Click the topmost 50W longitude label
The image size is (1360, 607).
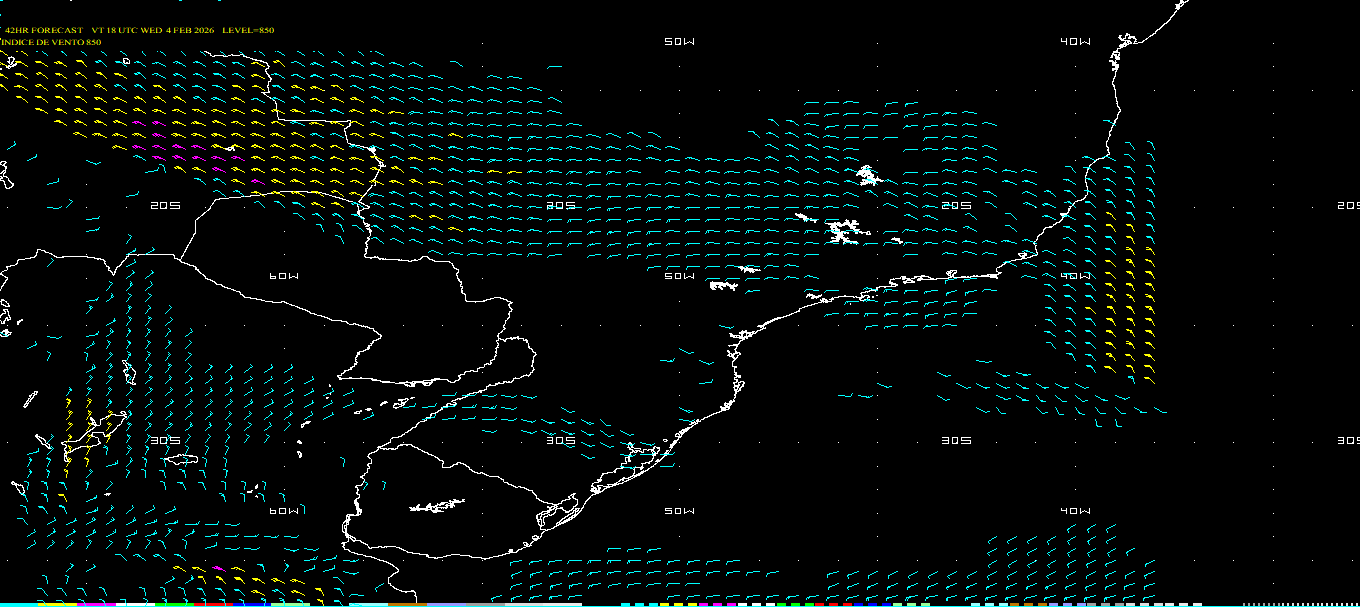click(679, 41)
